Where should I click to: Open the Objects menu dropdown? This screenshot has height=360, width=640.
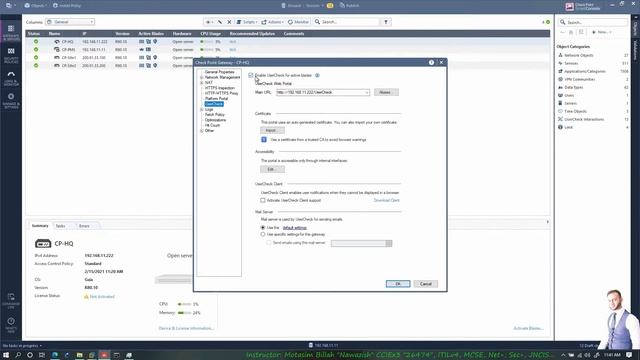35,6
